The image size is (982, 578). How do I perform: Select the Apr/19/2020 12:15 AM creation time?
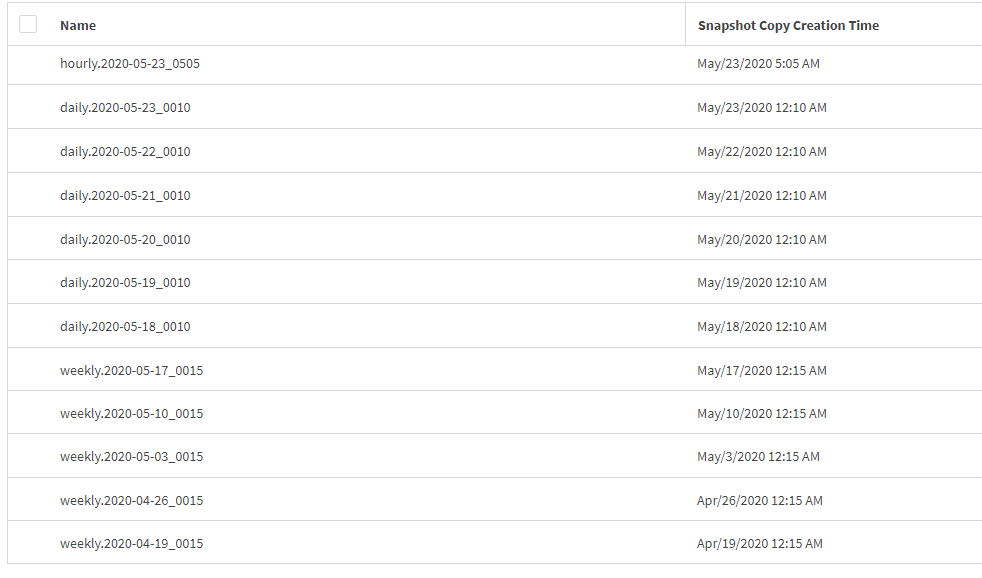pyautogui.click(x=760, y=544)
